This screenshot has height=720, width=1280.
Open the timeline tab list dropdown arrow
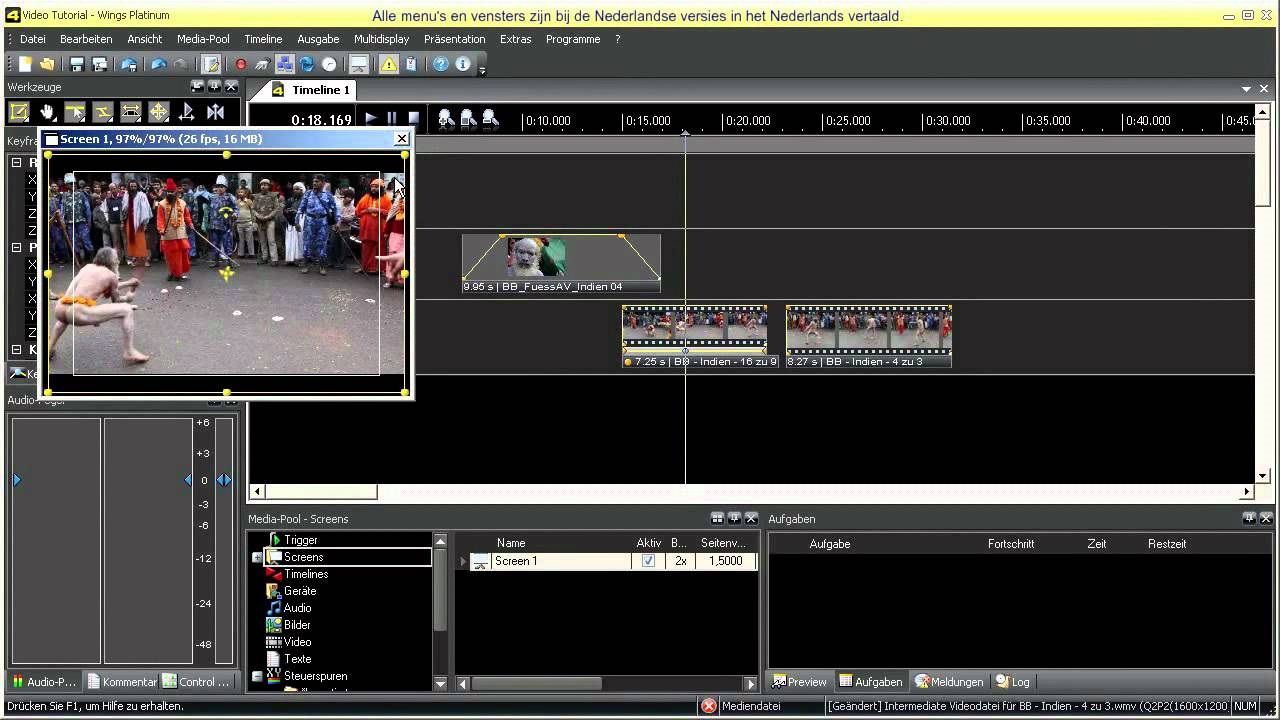tap(1246, 89)
